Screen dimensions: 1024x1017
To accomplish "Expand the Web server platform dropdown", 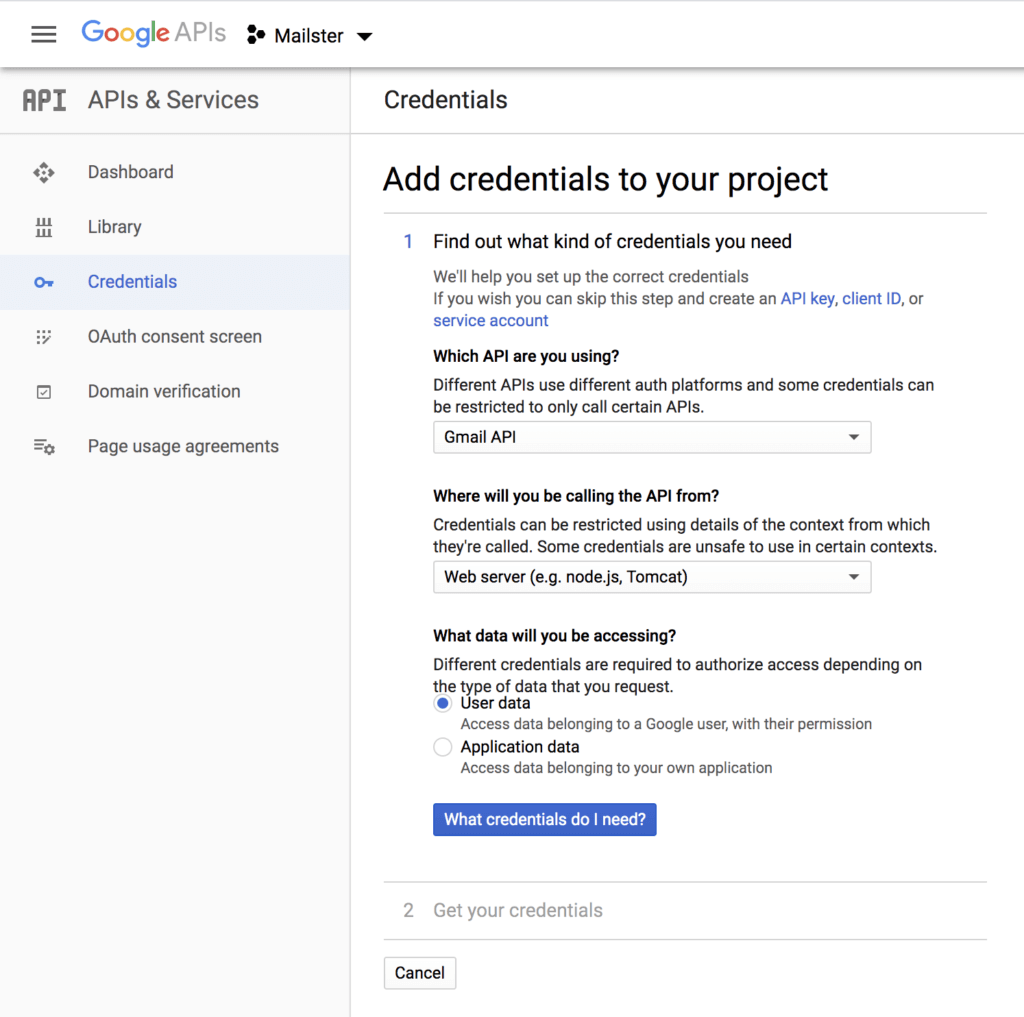I will coord(651,577).
